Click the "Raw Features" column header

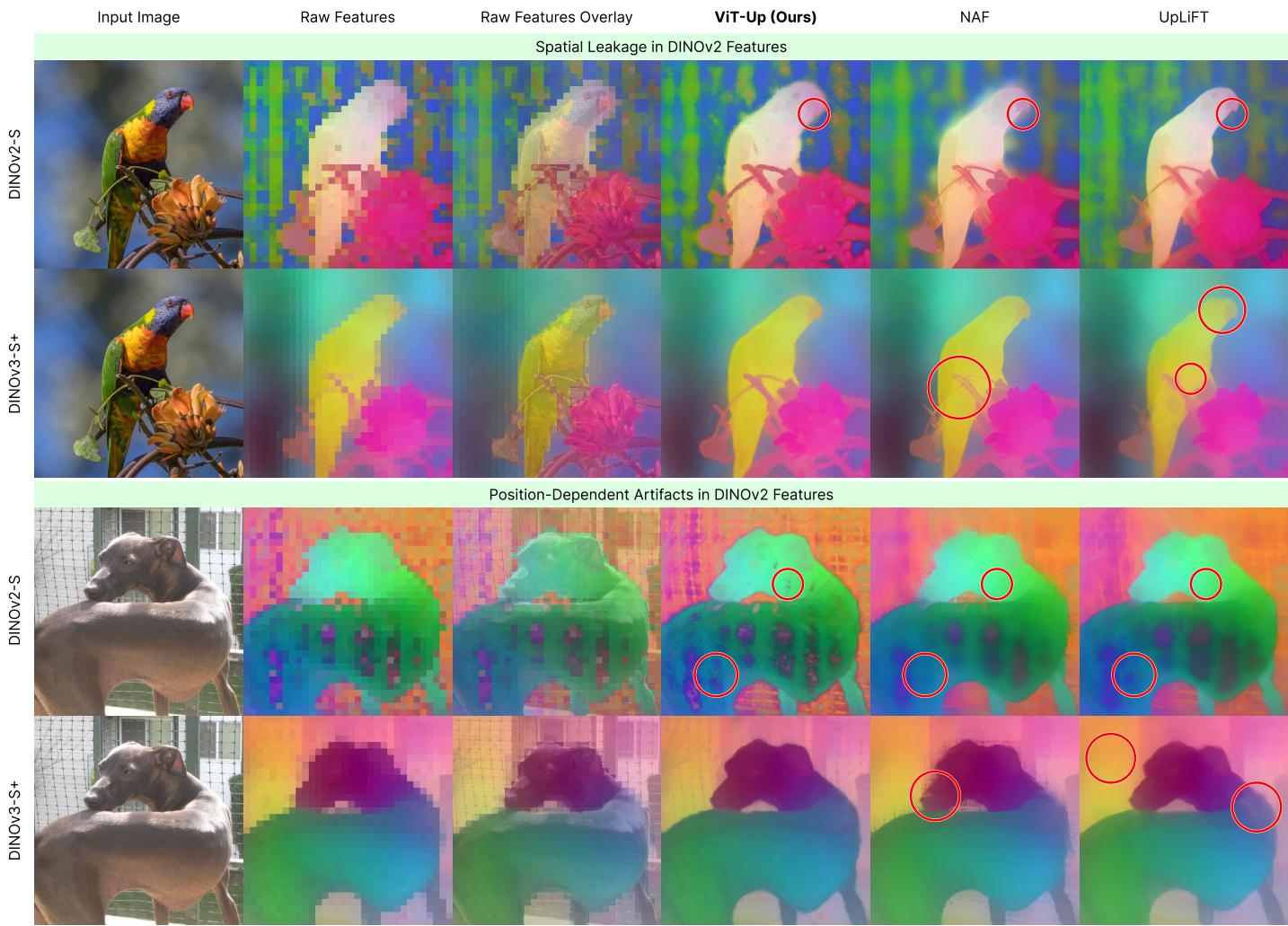pyautogui.click(x=348, y=17)
